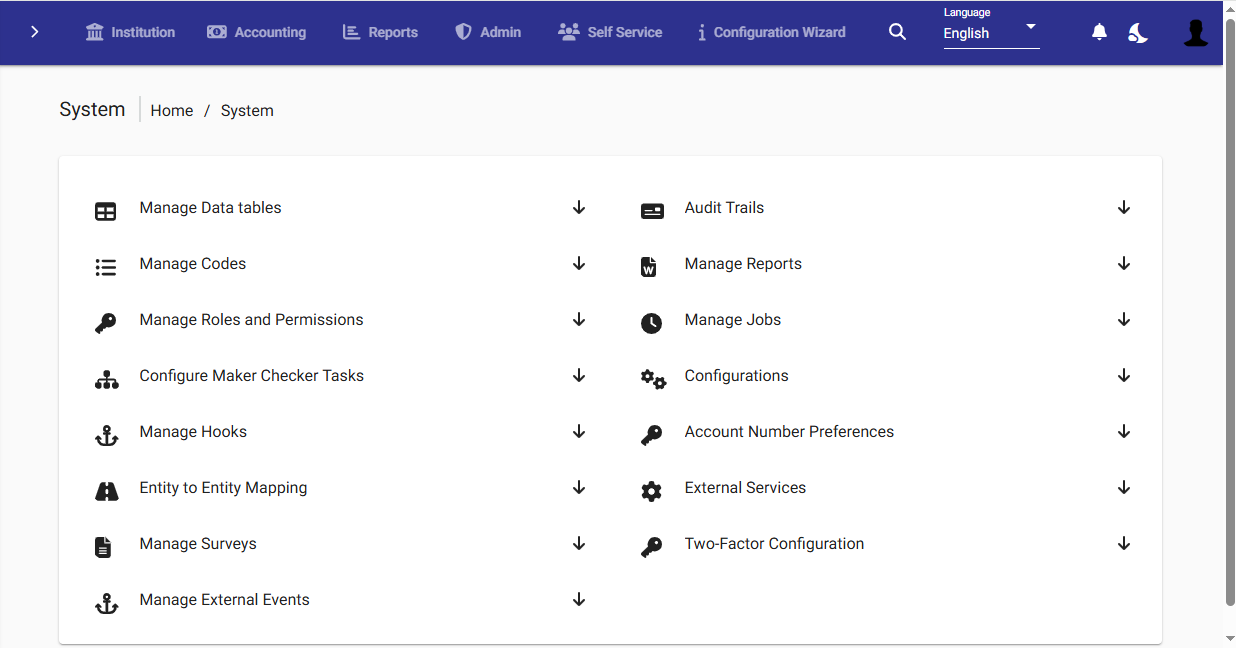Click the down arrow for Audit Trails

coord(1124,208)
